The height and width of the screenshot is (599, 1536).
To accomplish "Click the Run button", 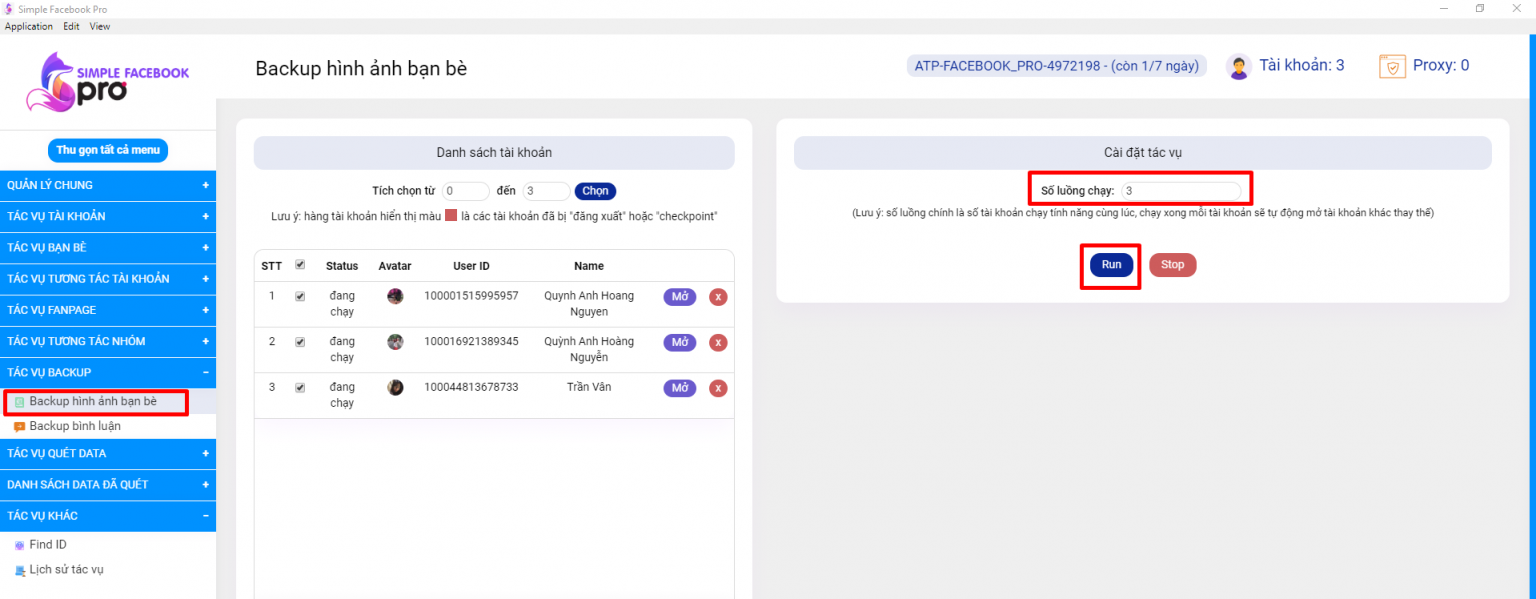I will tap(1110, 264).
